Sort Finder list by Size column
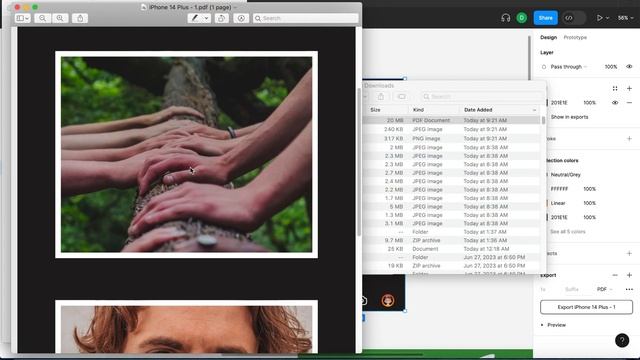The height and width of the screenshot is (360, 640). [375, 110]
